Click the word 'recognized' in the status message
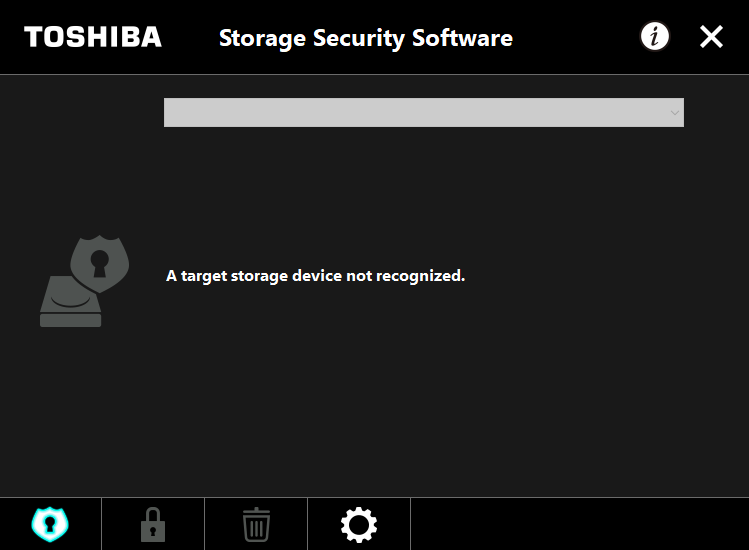 [x=420, y=276]
